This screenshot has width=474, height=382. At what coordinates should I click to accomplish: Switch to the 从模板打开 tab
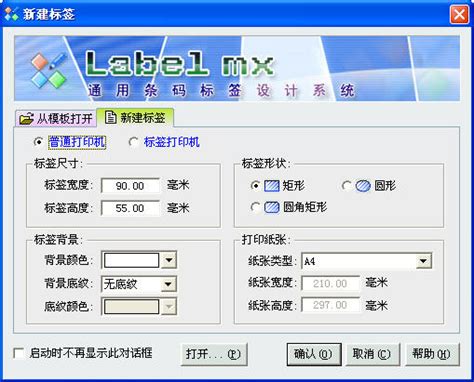coord(56,119)
